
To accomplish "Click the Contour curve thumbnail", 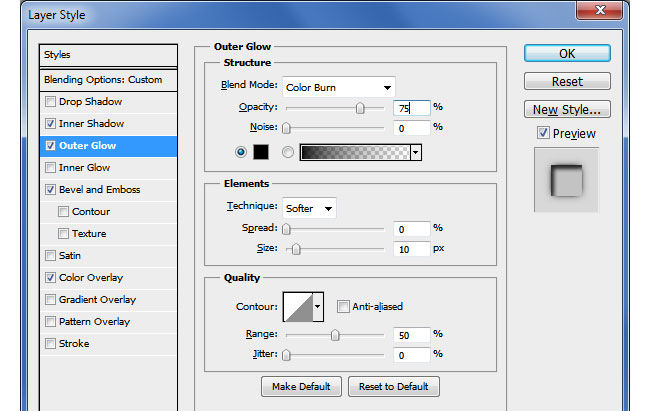I will pyautogui.click(x=298, y=306).
